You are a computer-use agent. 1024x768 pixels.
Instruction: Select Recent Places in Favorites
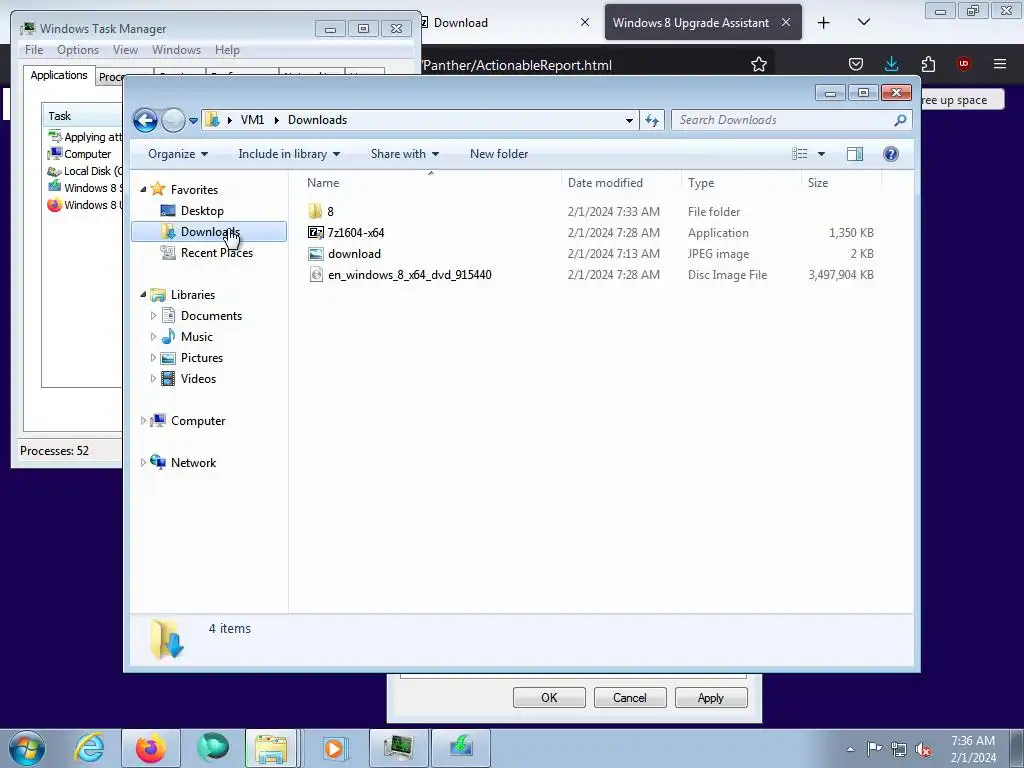click(x=216, y=253)
